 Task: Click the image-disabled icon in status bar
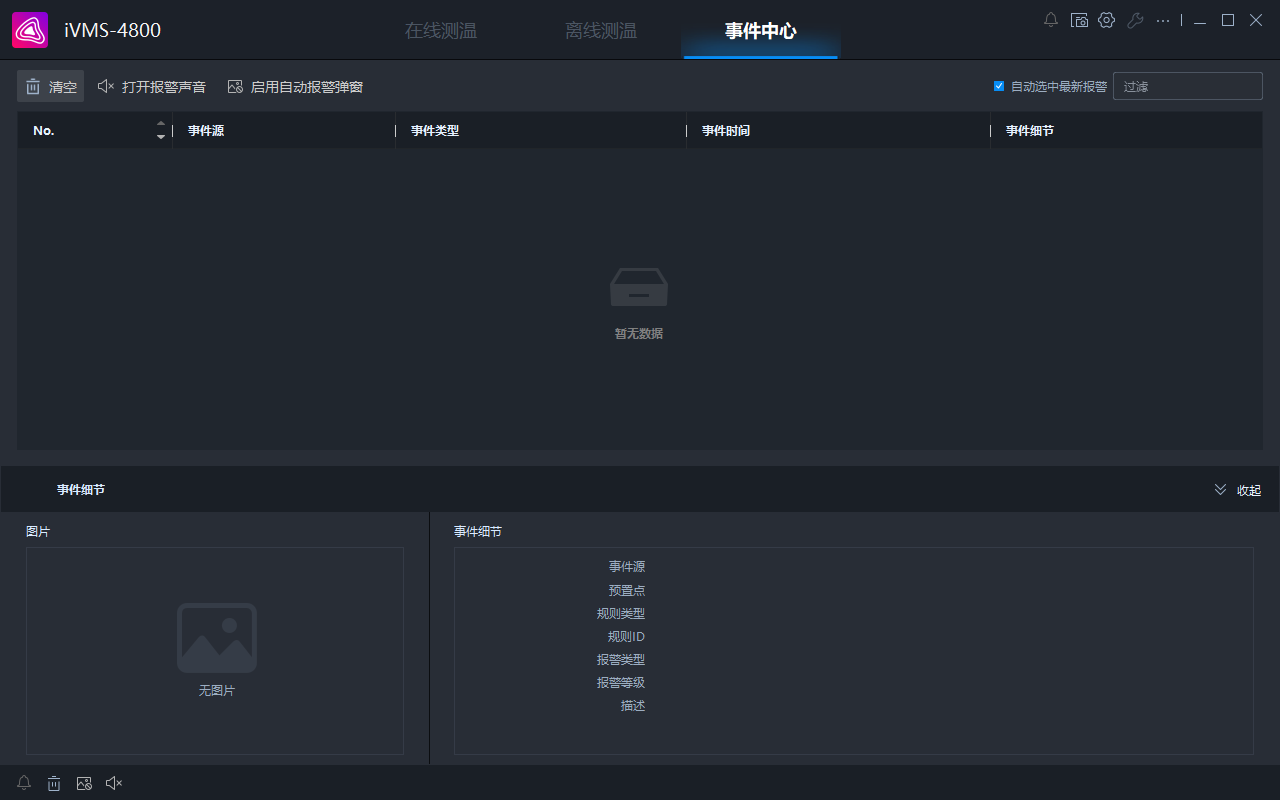pyautogui.click(x=84, y=783)
